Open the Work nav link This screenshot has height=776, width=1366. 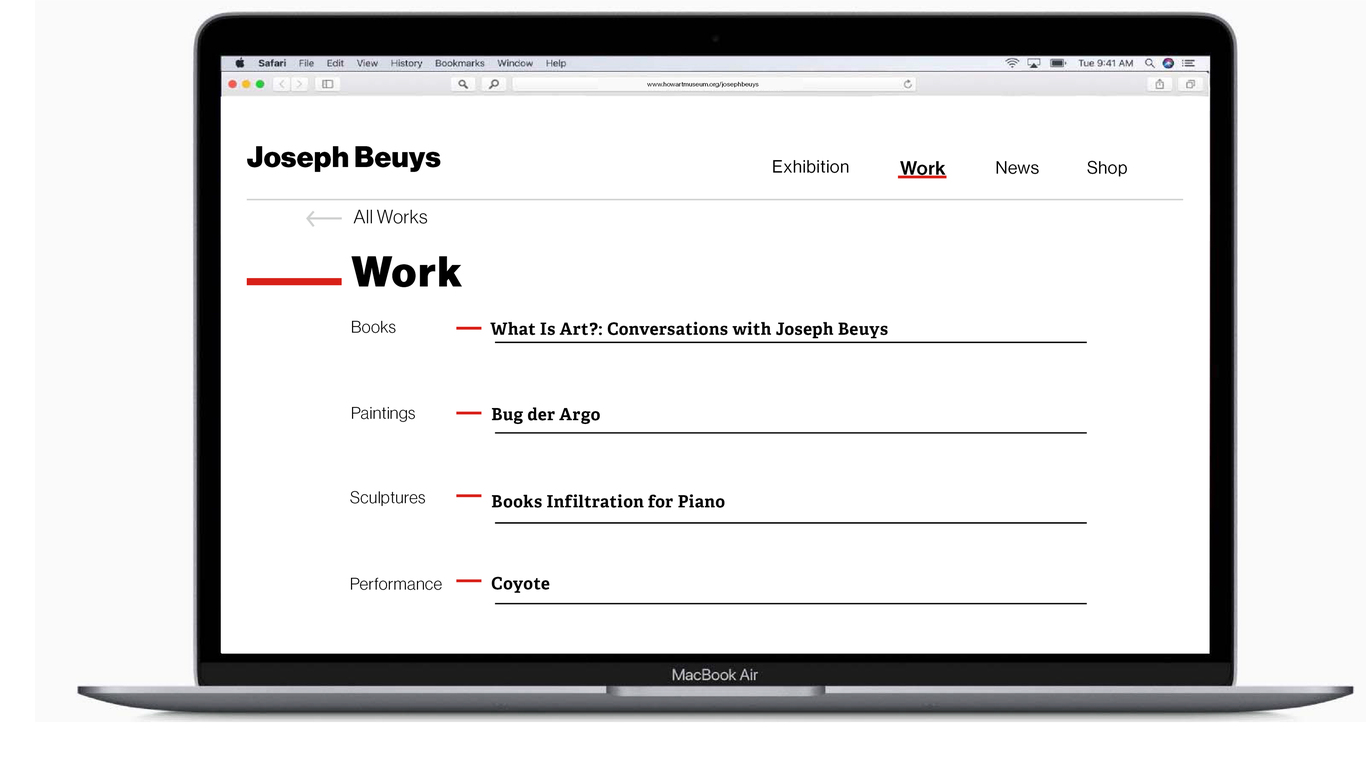[x=922, y=168]
